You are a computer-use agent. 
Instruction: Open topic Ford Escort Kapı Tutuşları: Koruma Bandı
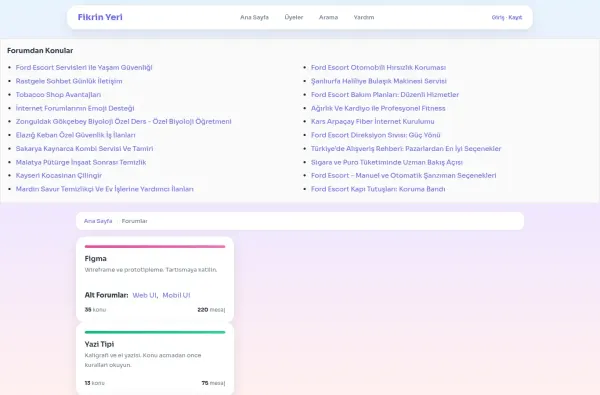[378, 189]
